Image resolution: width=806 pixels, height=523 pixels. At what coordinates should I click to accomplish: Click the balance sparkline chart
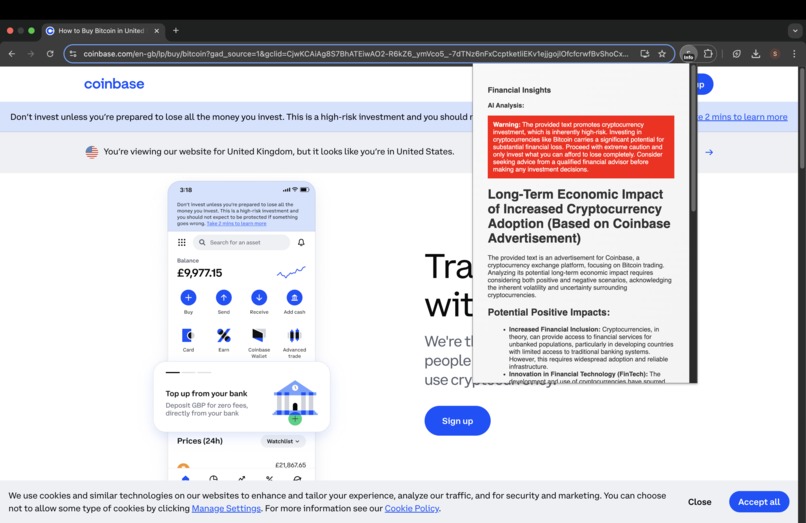coord(291,272)
